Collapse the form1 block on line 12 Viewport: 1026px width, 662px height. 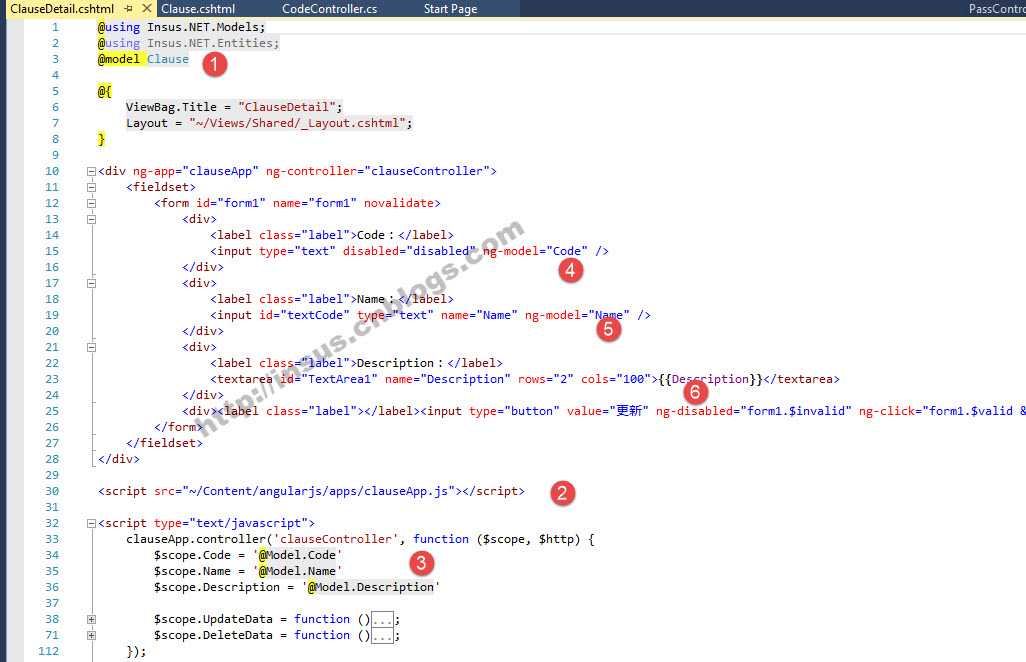92,203
